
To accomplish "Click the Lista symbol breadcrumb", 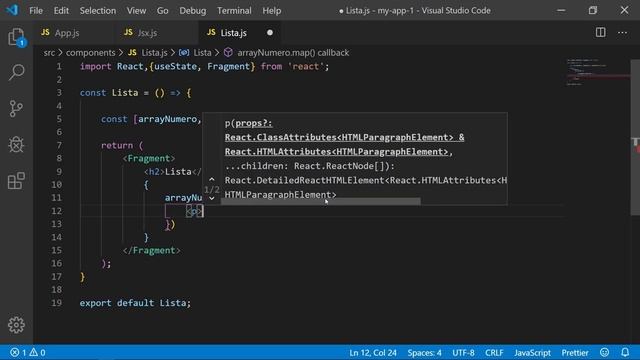I will point(196,53).
